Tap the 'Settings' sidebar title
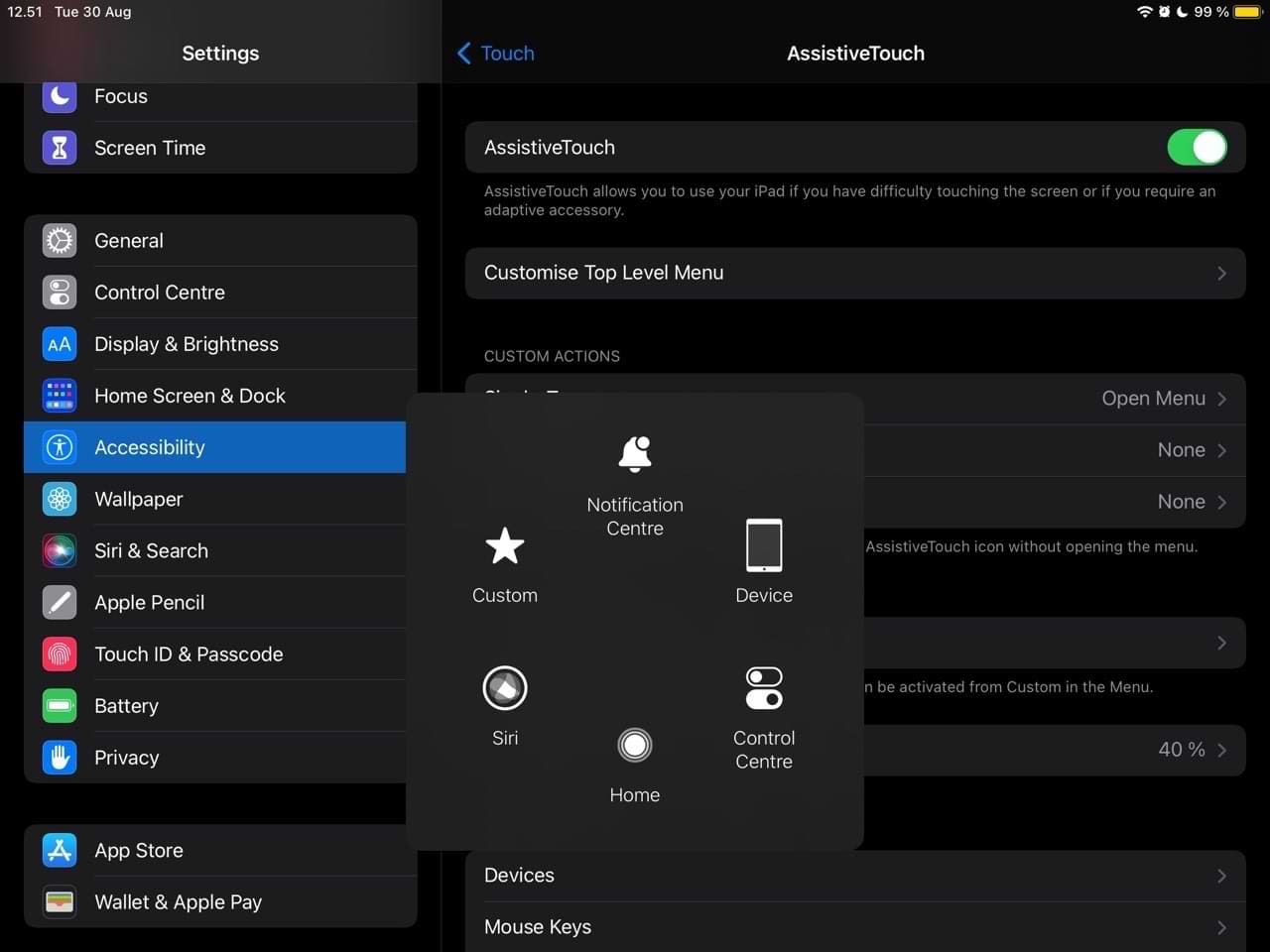The height and width of the screenshot is (952, 1270). click(220, 54)
